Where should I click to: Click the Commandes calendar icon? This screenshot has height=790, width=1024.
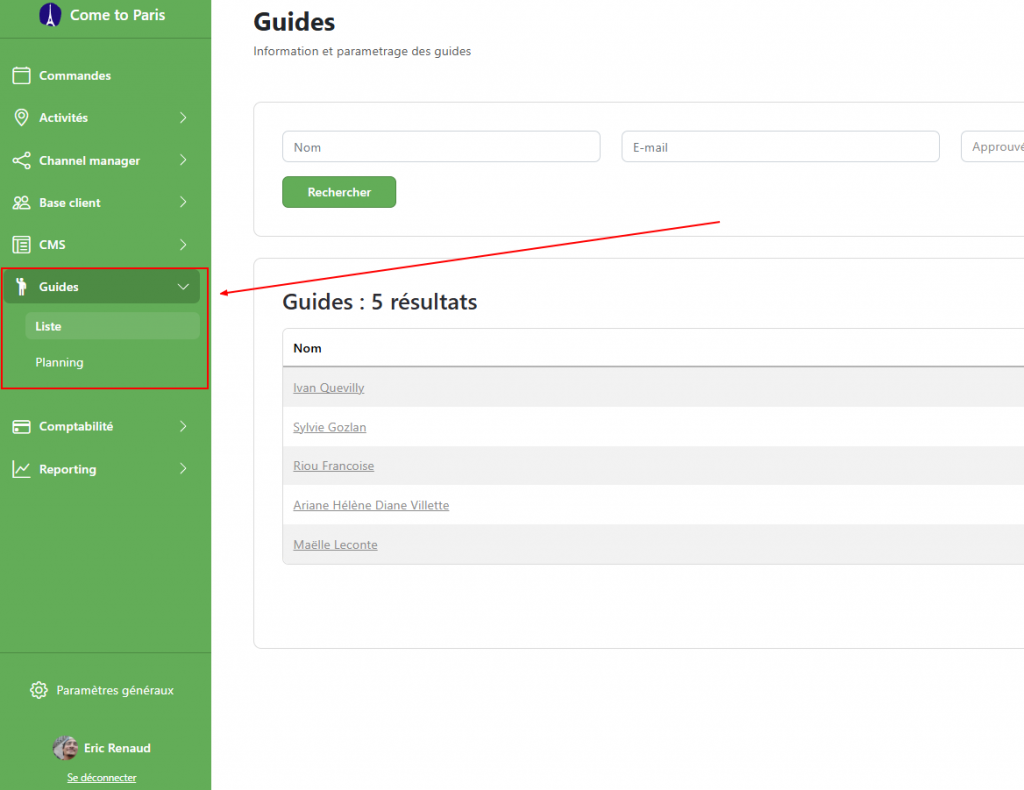21,76
